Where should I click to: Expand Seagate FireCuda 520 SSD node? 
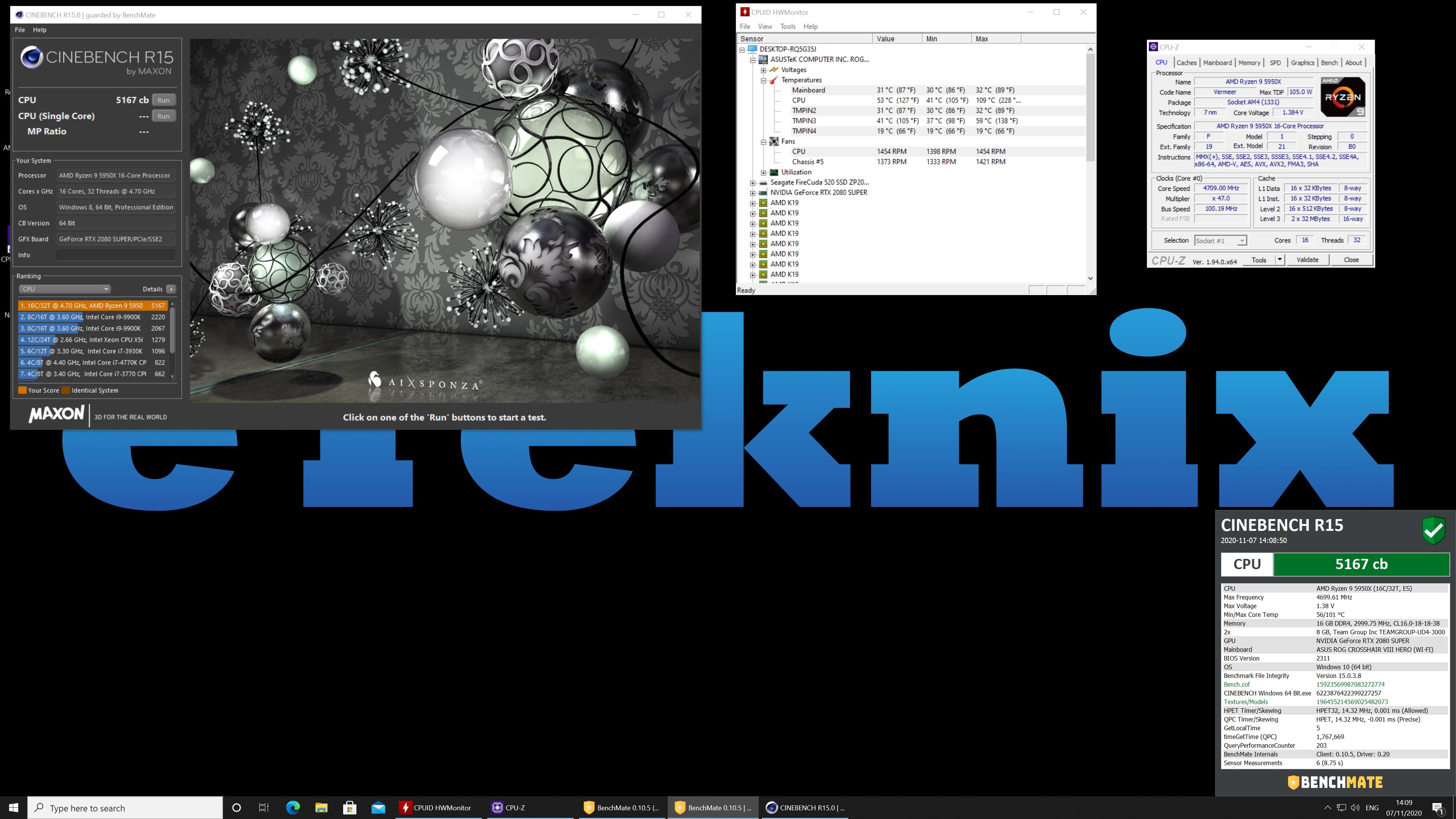coord(753,182)
